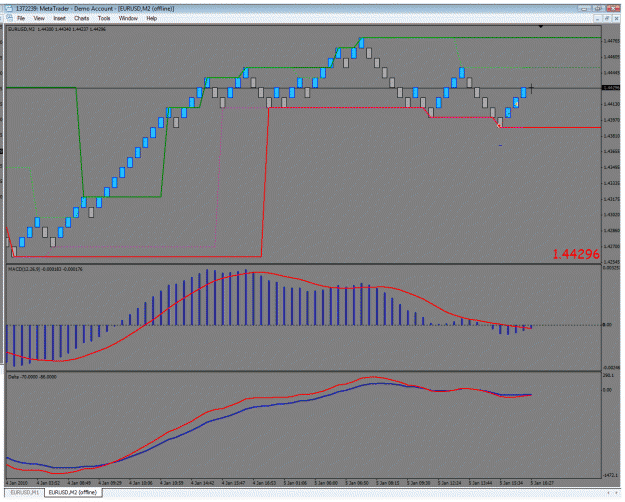Viewport: 625px width, 502px height.
Task: Click the tab scroll arrows at bottom right
Action: coord(613,493)
